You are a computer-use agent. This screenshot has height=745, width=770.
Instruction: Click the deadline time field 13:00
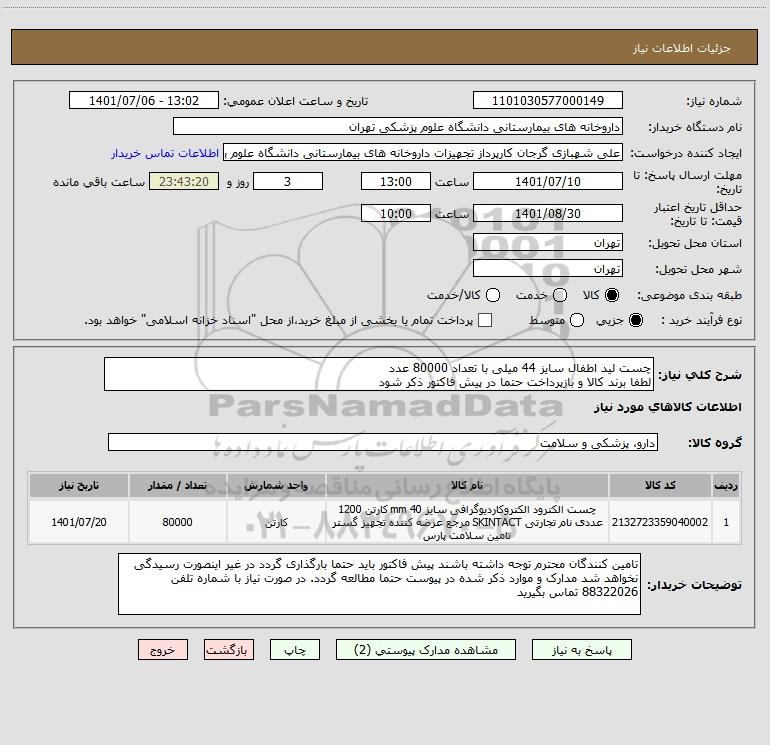396,181
